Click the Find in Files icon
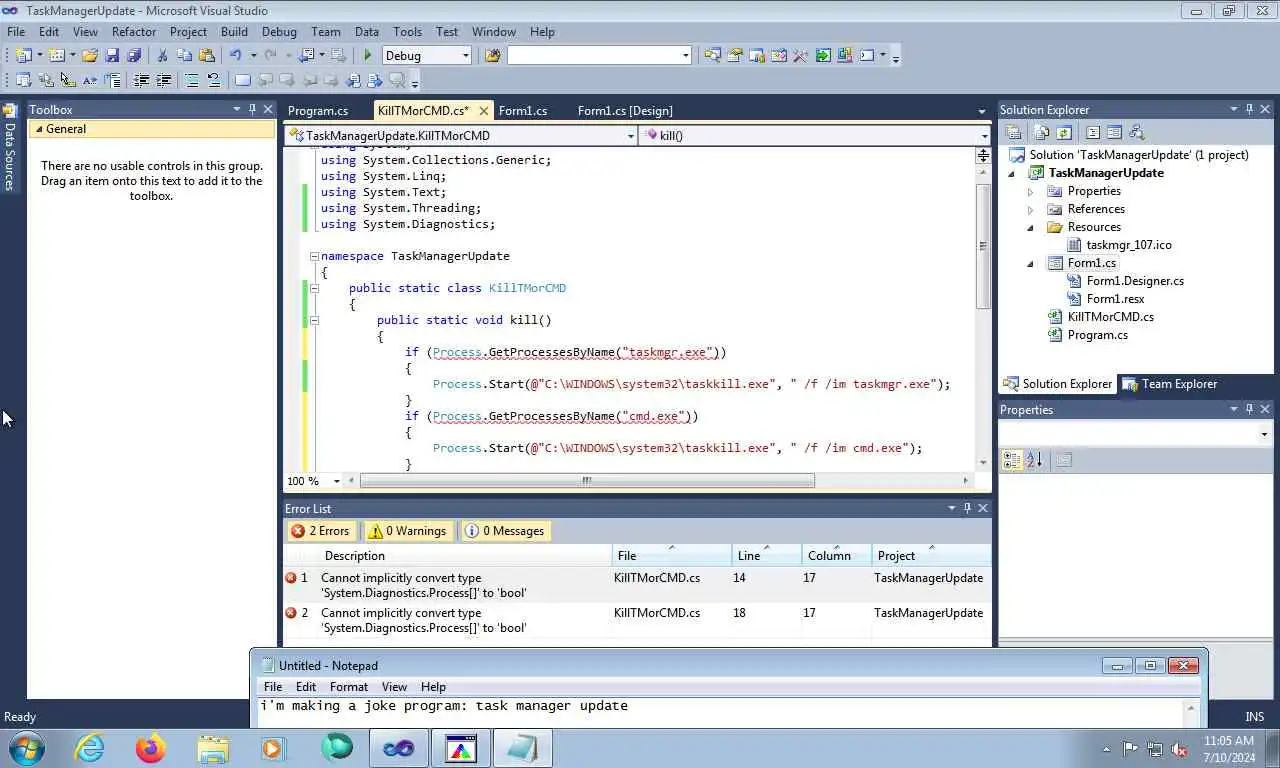Image resolution: width=1280 pixels, height=768 pixels. pyautogui.click(x=492, y=56)
